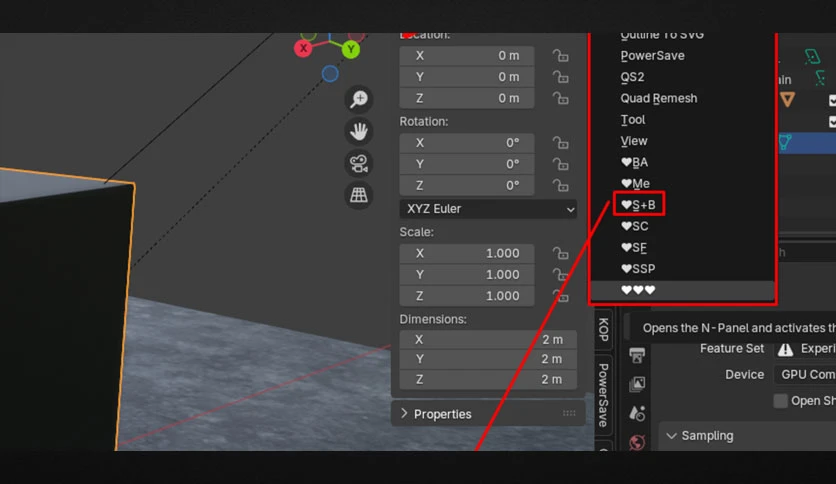Image resolution: width=836 pixels, height=484 pixels.
Task: Open the Feature Set dropdown
Action: pyautogui.click(x=806, y=349)
